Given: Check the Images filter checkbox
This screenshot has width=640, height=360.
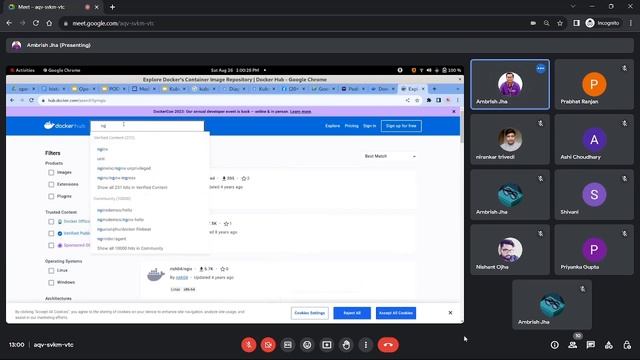Looking at the screenshot, I should point(51,173).
